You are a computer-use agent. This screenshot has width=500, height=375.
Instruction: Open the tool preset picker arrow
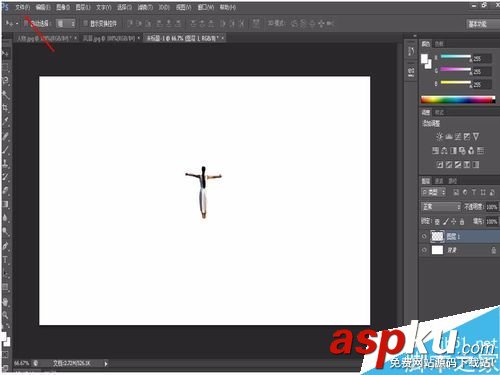[17, 24]
